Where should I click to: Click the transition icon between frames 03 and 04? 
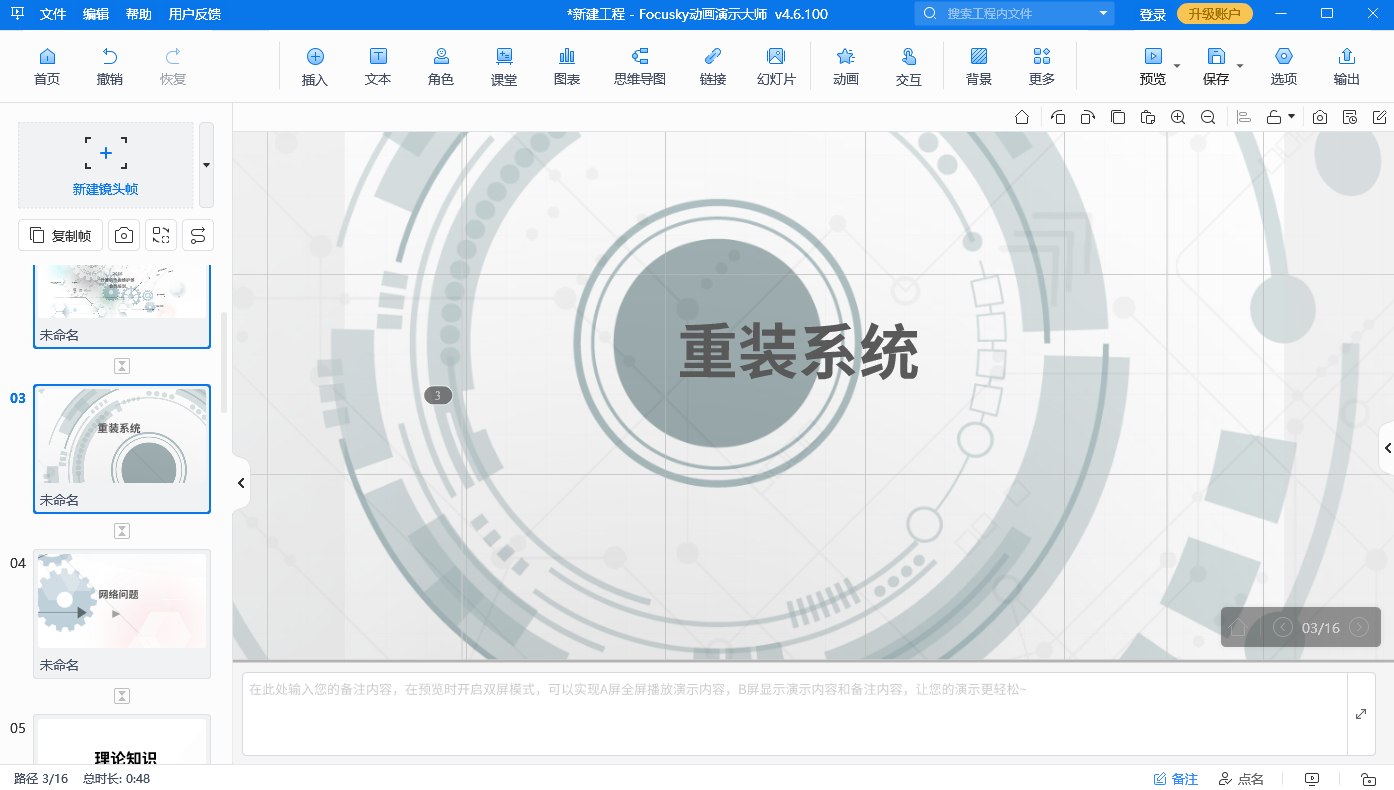coord(122,531)
